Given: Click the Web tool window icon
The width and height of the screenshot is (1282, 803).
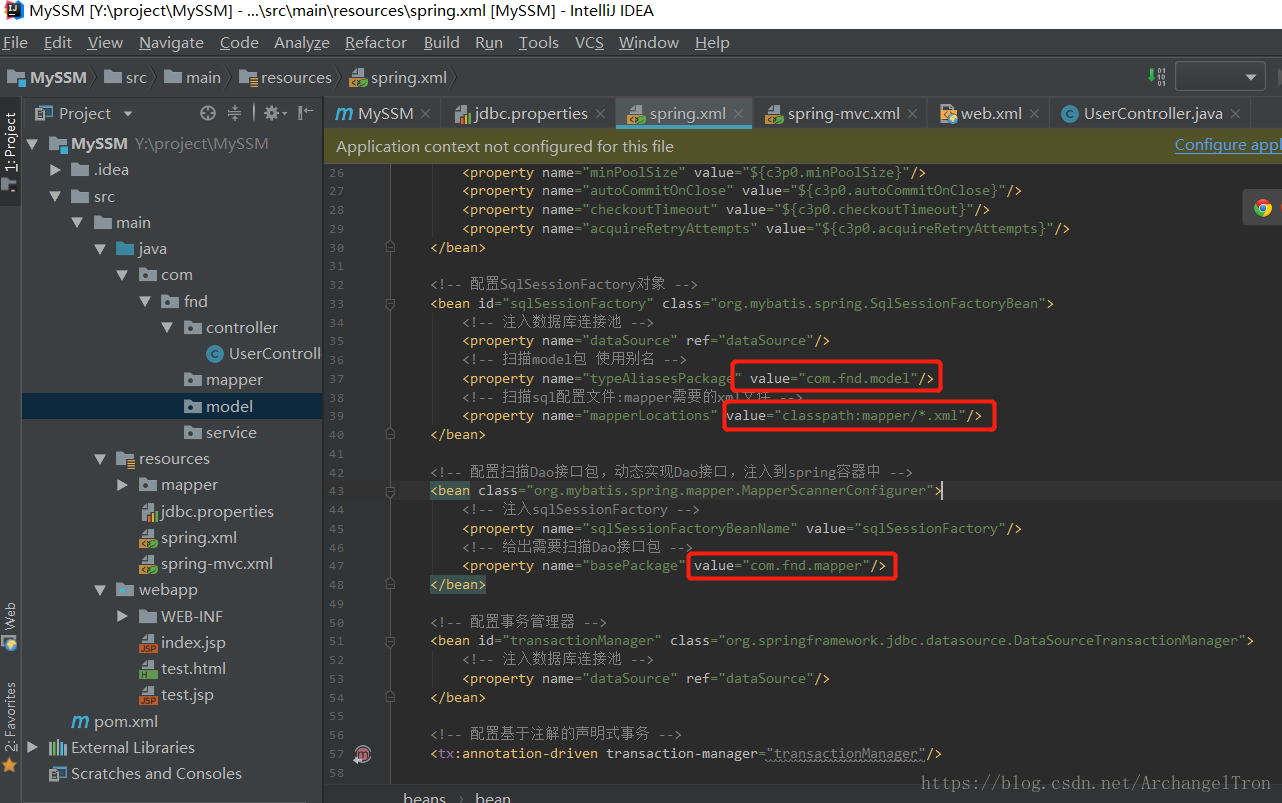Looking at the screenshot, I should [10, 644].
